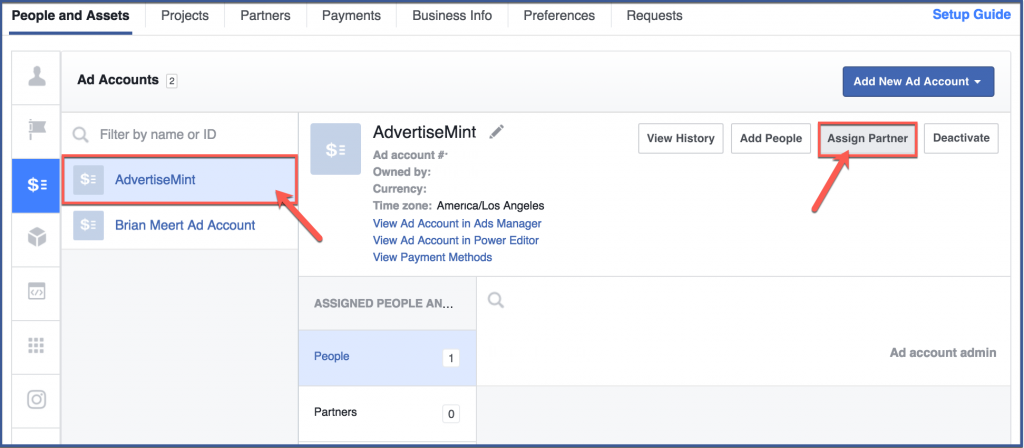Expand the Add New Ad Account dropdown
Screen dimensions: 1024x448
coord(918,81)
